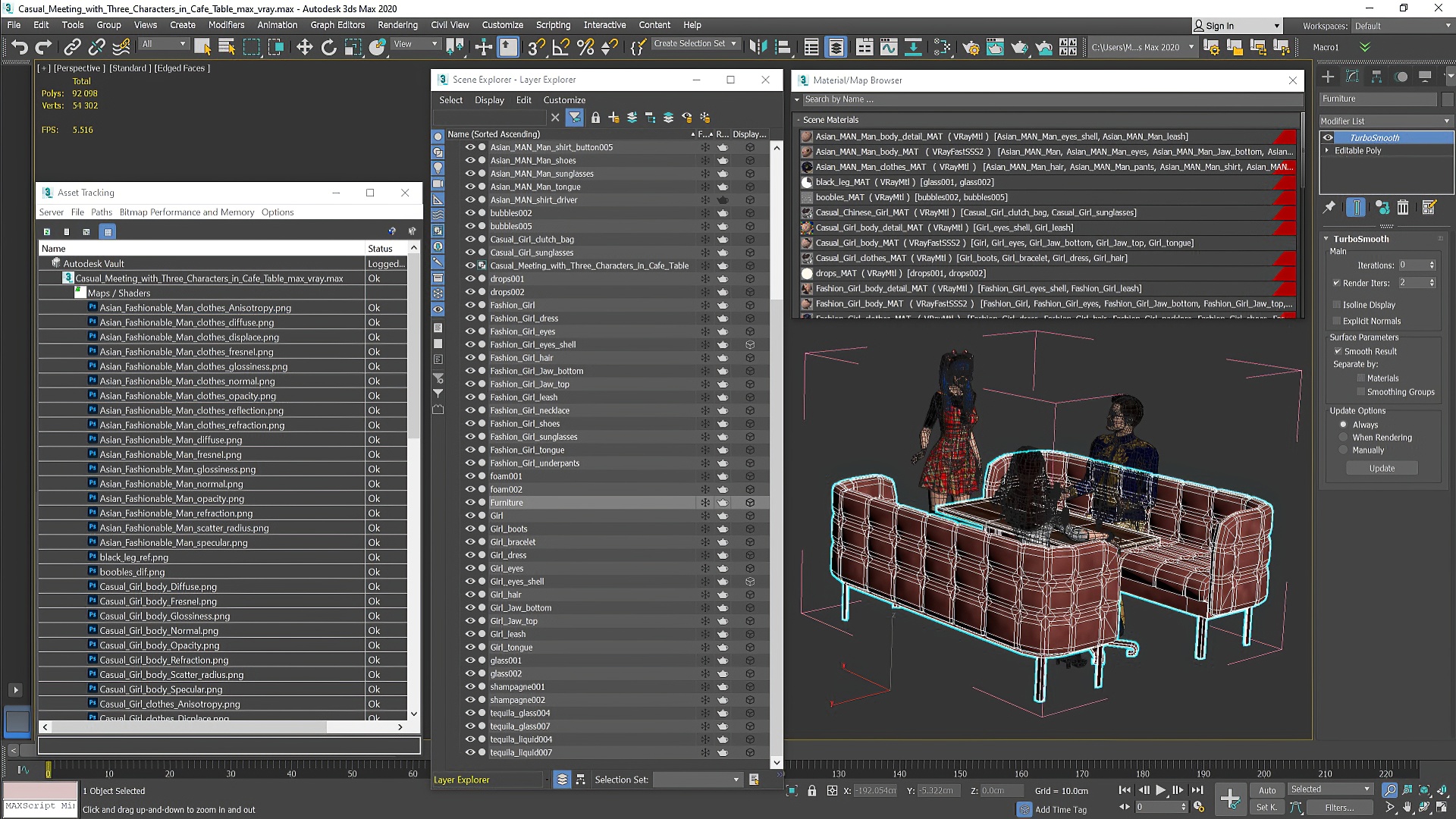Click the Play Animation button

(x=1160, y=790)
